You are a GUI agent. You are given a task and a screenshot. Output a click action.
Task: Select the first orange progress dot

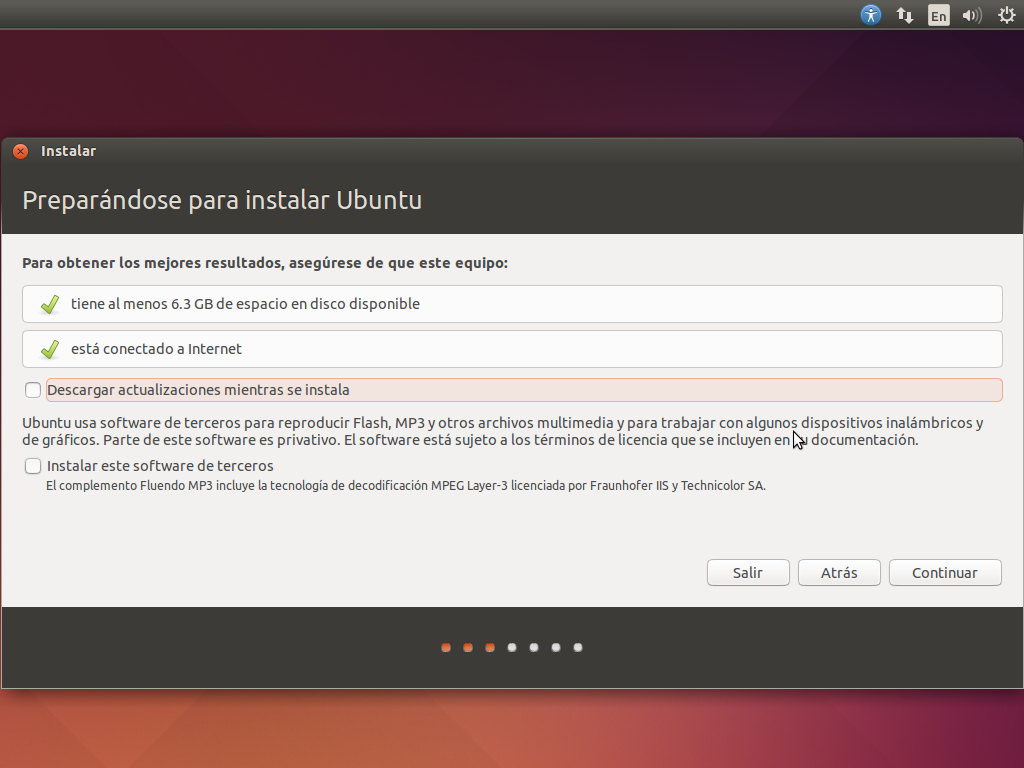click(x=445, y=647)
